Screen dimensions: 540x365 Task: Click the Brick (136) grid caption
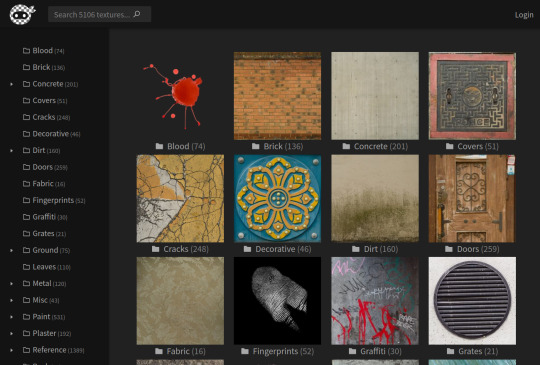(278, 146)
